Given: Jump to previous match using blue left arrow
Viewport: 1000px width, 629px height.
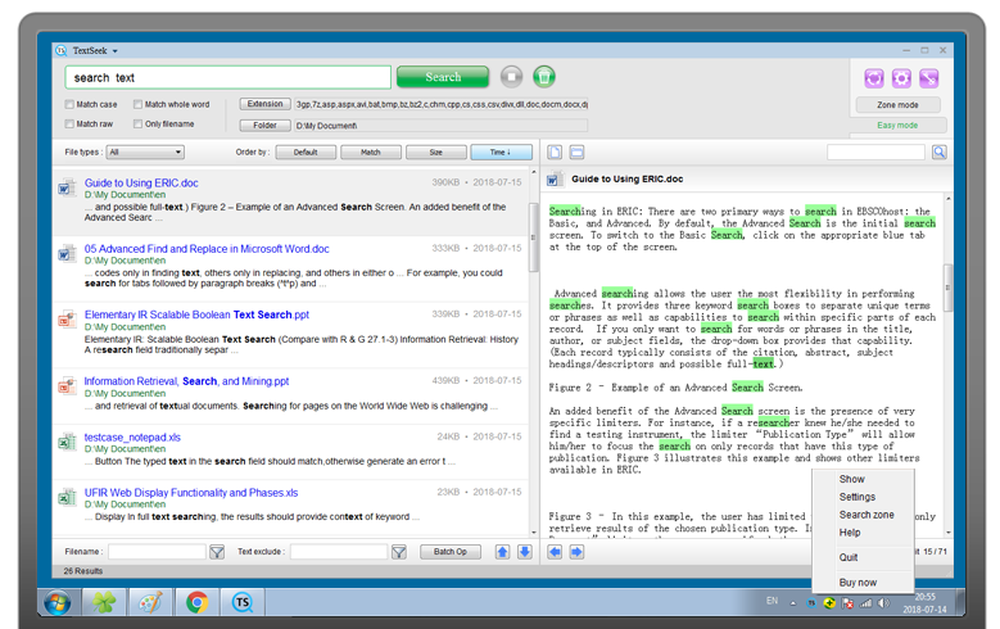Looking at the screenshot, I should coord(555,552).
